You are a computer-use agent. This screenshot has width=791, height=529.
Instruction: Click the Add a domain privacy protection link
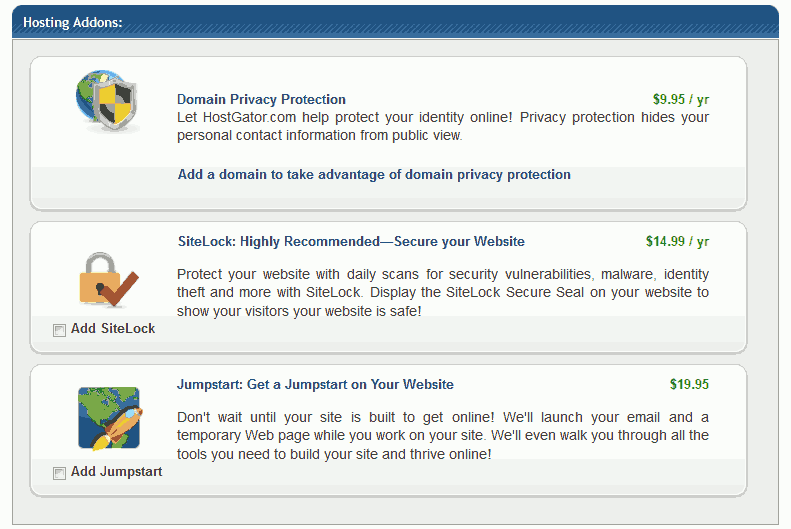[x=374, y=174]
